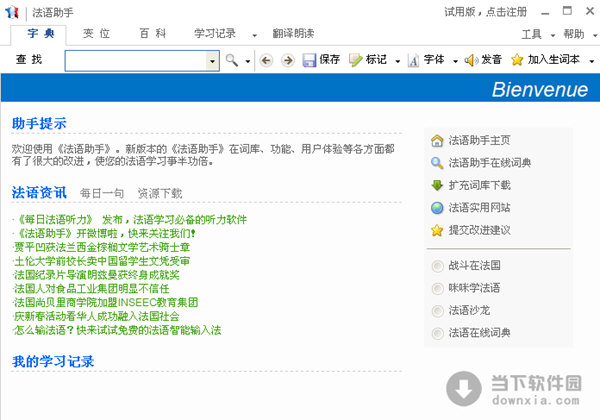Open 法国纪录片导演朗兹曼 news link

point(96,275)
